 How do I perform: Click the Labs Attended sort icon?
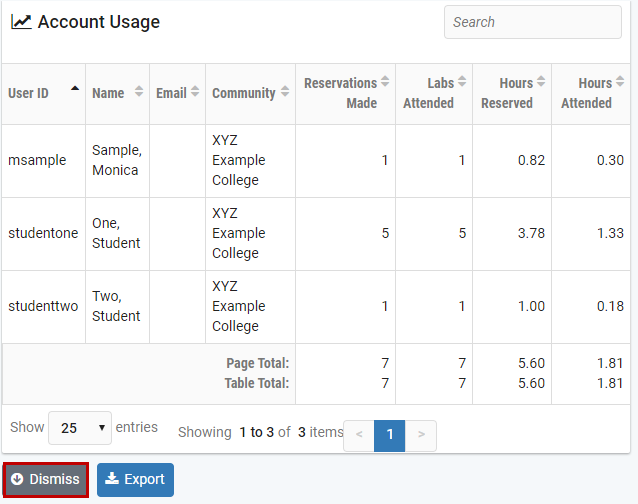tap(462, 83)
